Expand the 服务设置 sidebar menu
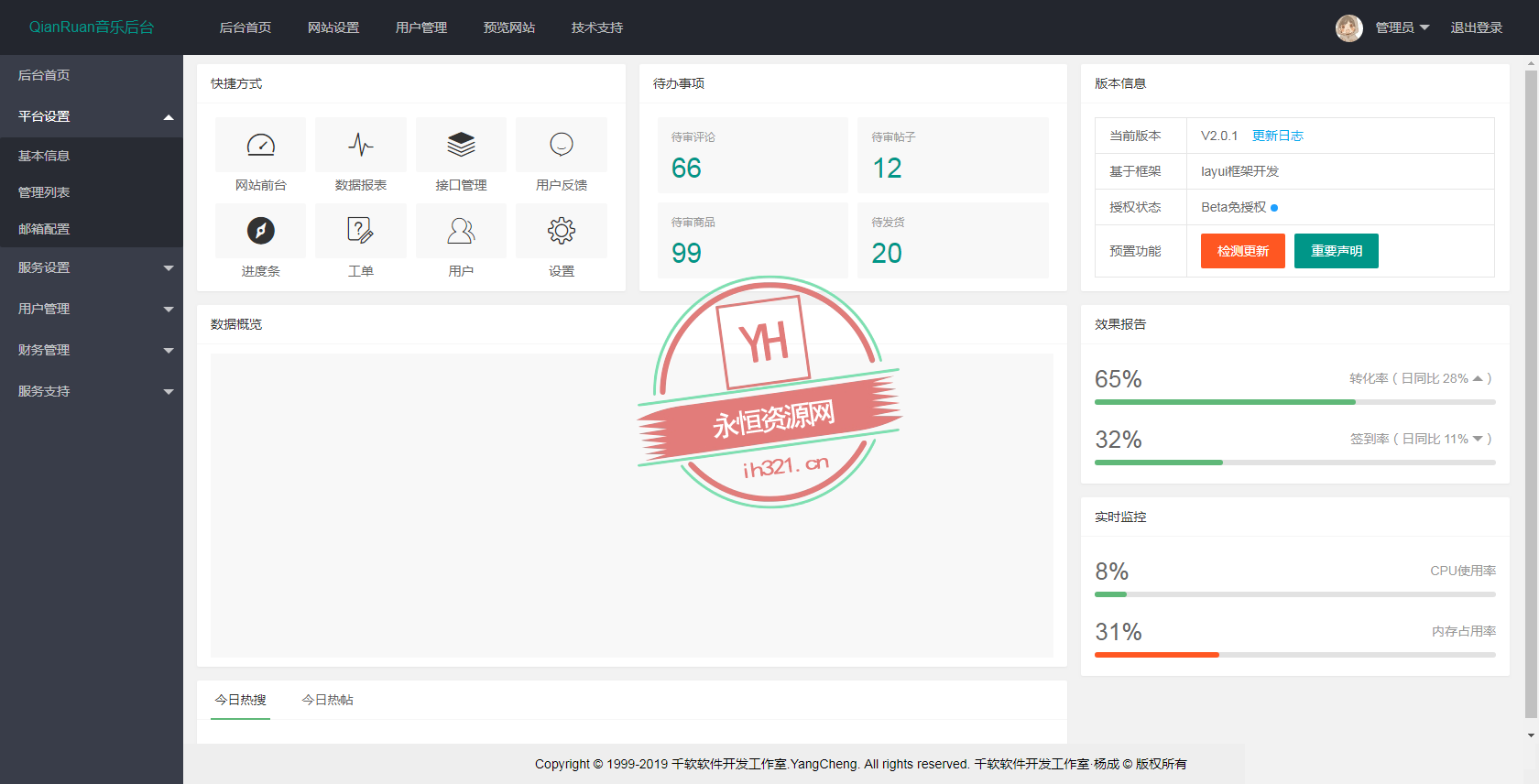The height and width of the screenshot is (784, 1539). click(x=92, y=267)
